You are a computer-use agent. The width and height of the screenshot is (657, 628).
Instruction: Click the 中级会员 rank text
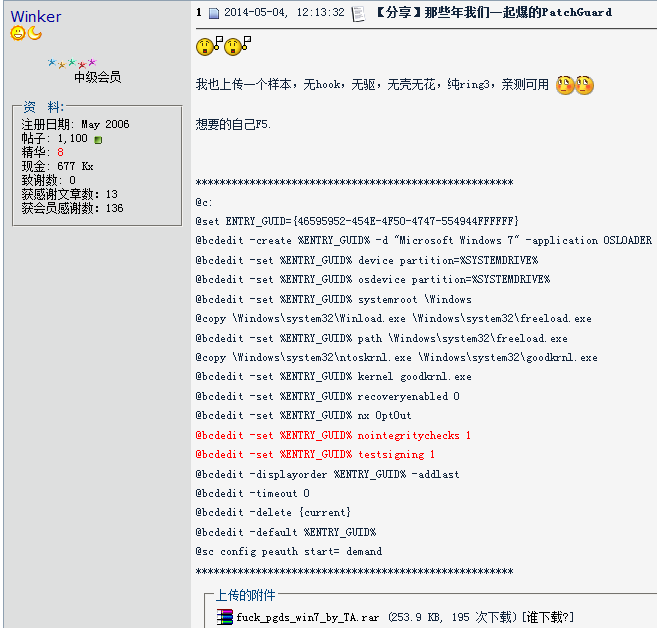97,77
